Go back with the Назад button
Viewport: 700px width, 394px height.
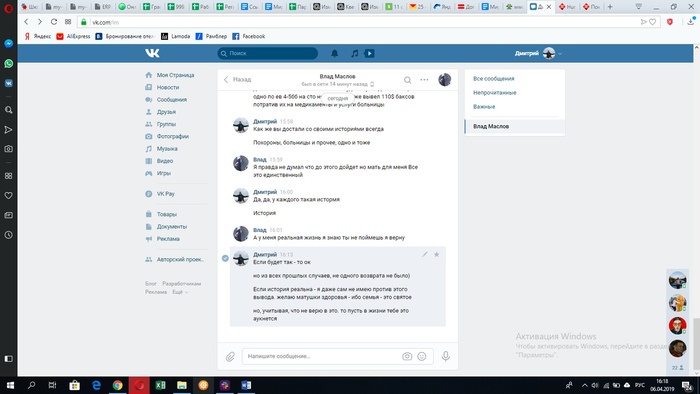238,79
